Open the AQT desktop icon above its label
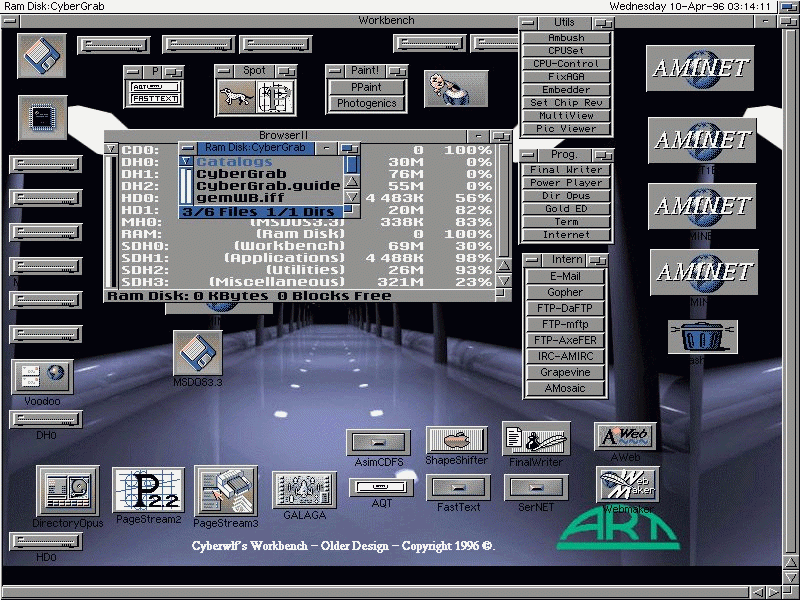The height and width of the screenshot is (600, 800). [x=381, y=487]
